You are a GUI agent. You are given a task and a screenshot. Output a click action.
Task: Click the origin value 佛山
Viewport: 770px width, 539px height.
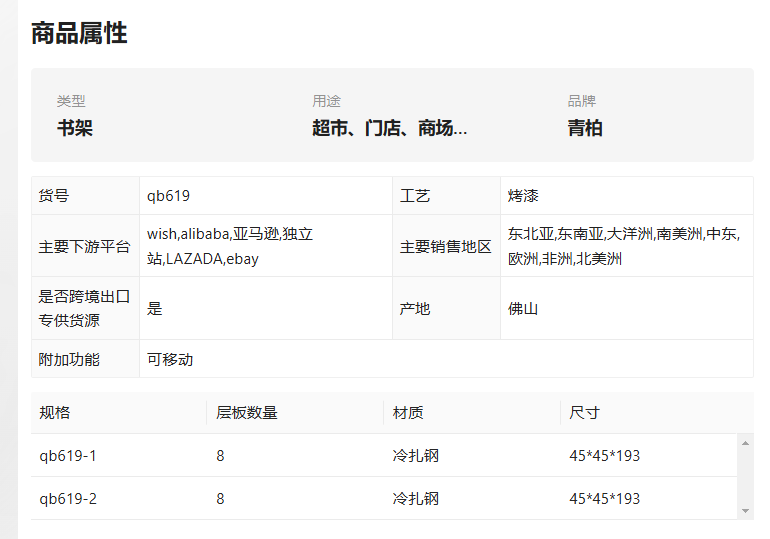523,309
